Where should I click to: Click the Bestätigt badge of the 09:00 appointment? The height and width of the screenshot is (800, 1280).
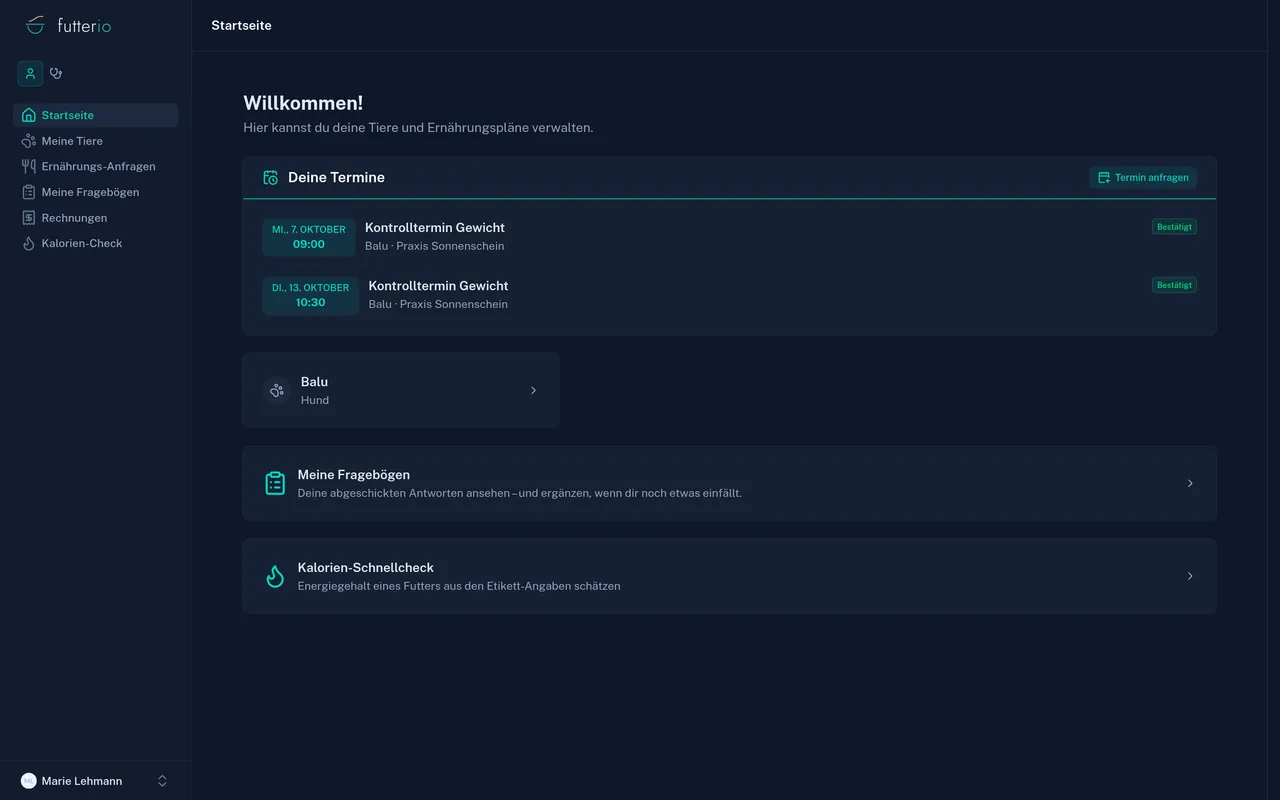pyautogui.click(x=1174, y=227)
